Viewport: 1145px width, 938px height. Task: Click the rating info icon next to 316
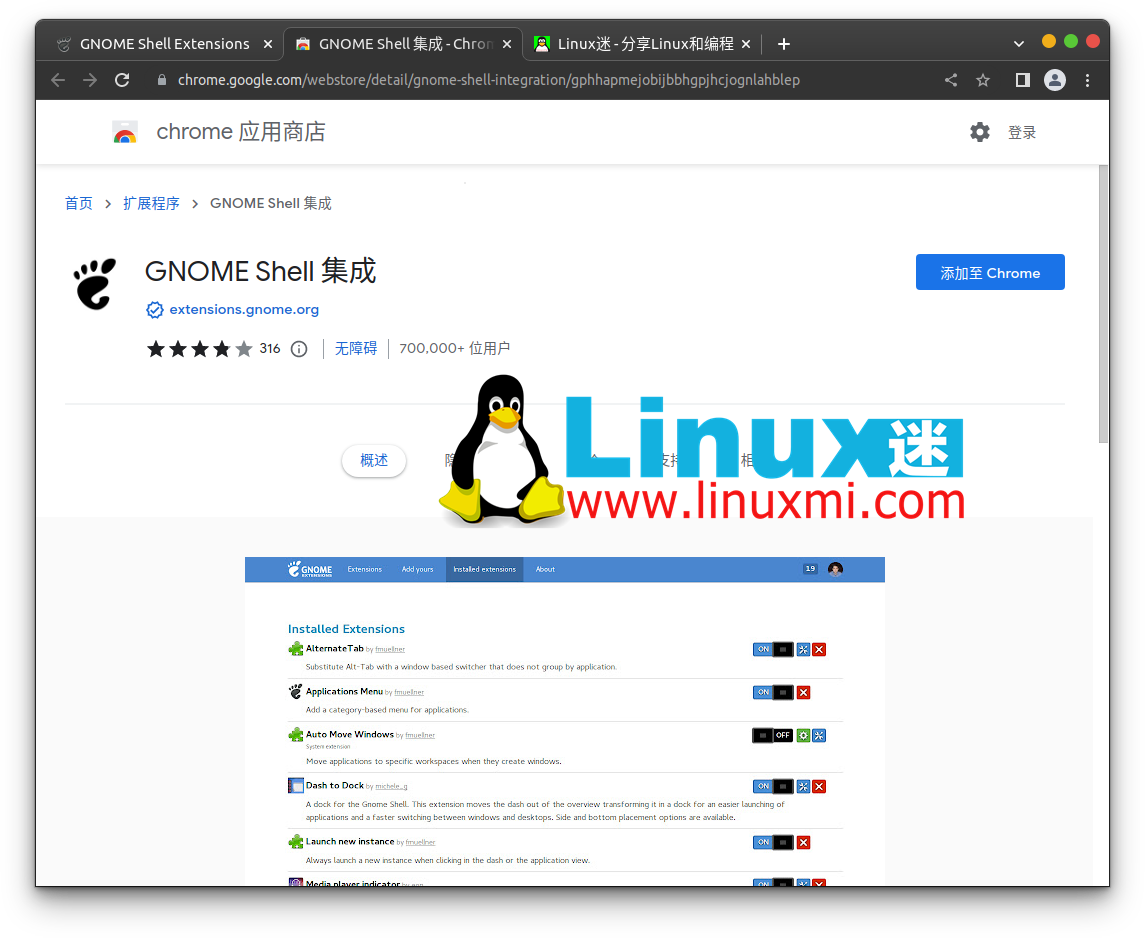pyautogui.click(x=299, y=349)
